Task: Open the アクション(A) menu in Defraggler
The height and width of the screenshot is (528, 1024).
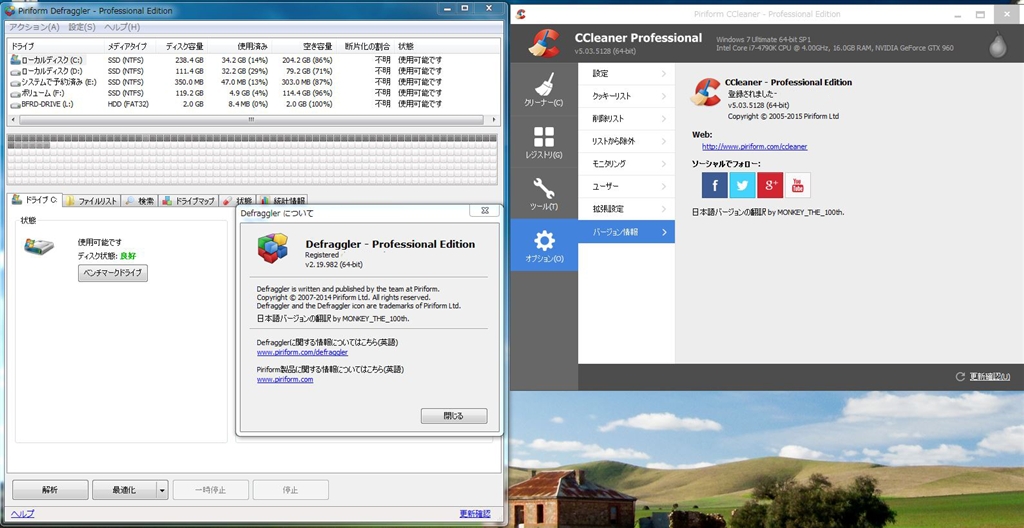Action: tap(34, 27)
